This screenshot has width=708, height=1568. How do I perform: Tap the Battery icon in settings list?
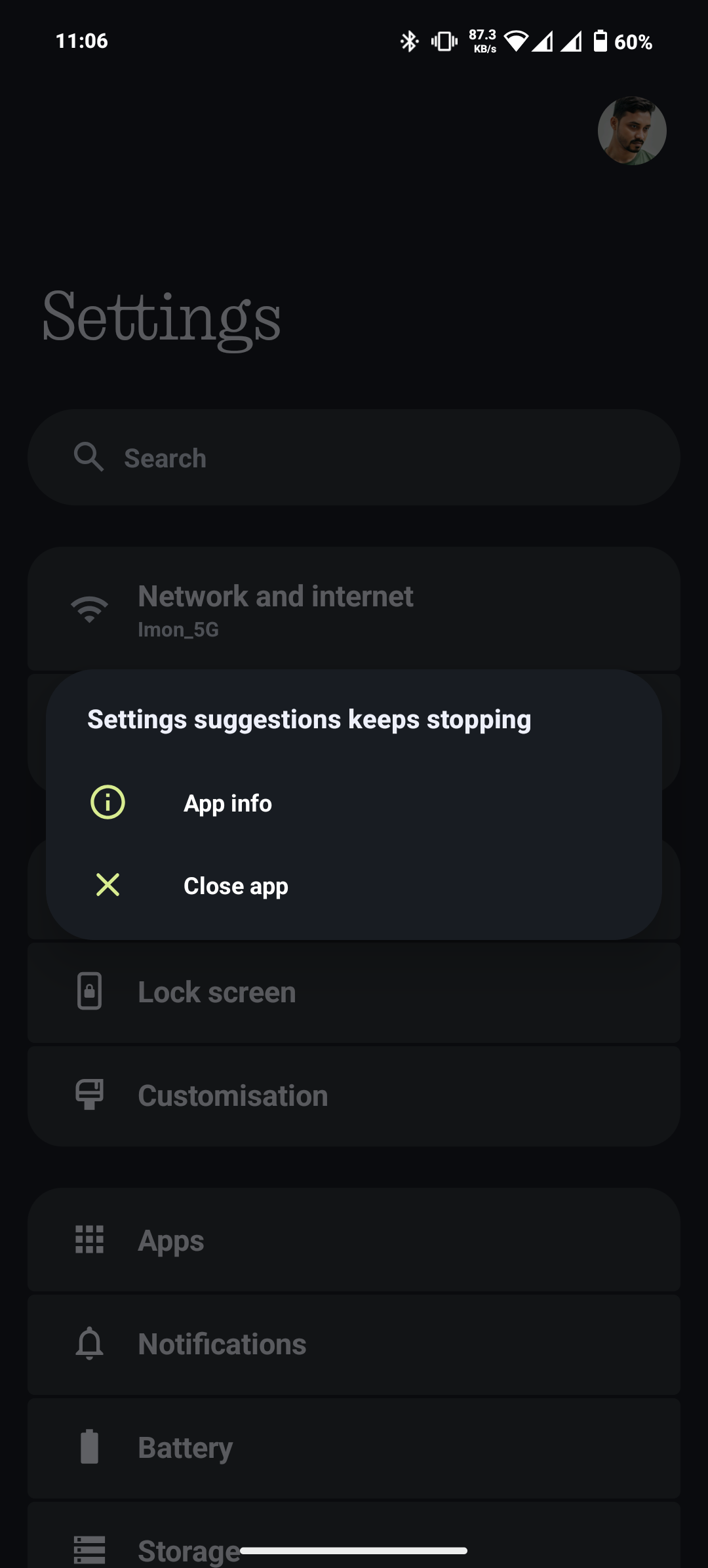point(90,1447)
